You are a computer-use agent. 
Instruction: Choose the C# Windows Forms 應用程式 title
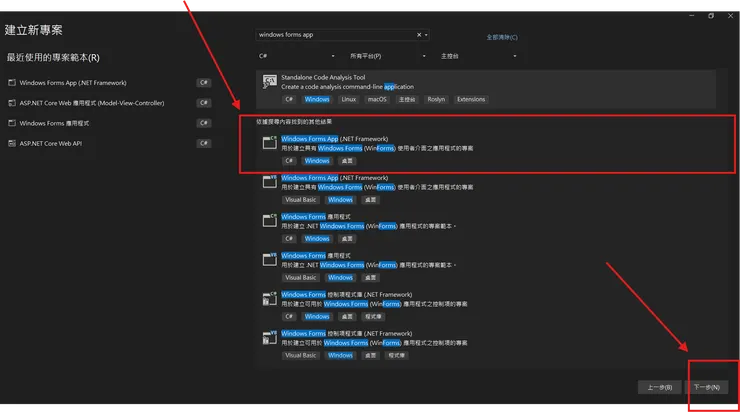(x=316, y=217)
